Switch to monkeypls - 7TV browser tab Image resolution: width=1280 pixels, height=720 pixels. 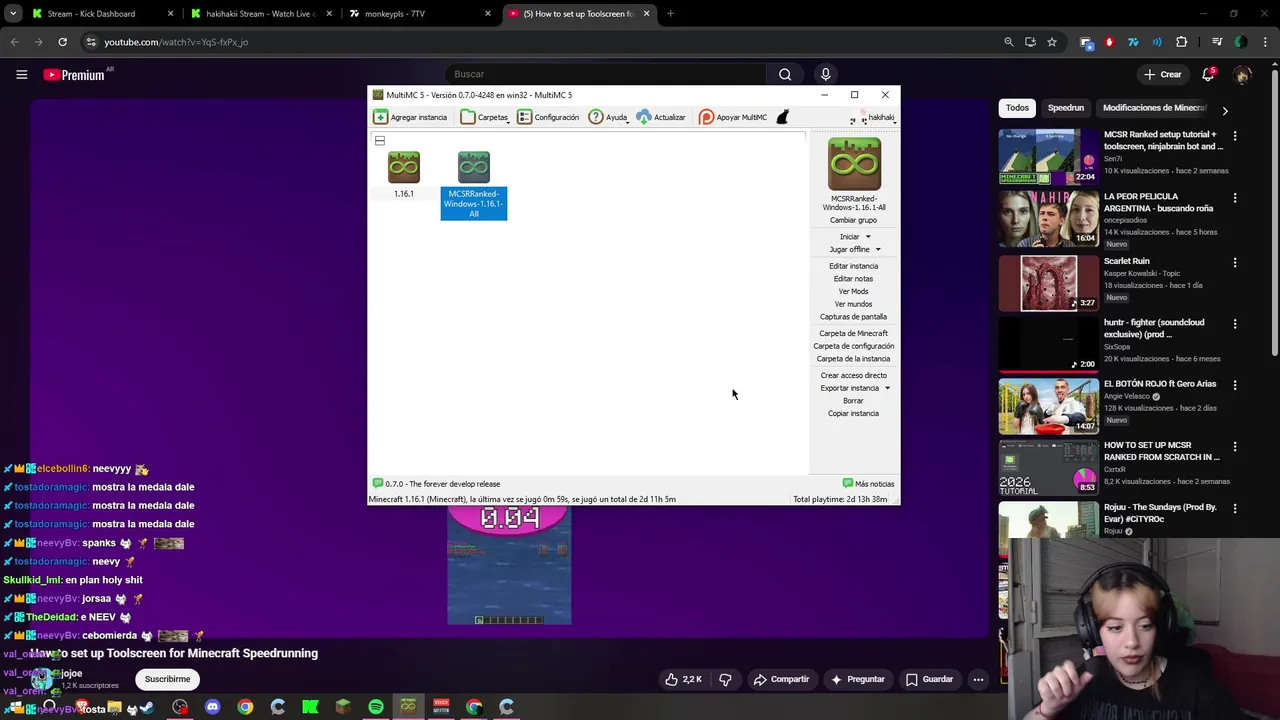(420, 14)
